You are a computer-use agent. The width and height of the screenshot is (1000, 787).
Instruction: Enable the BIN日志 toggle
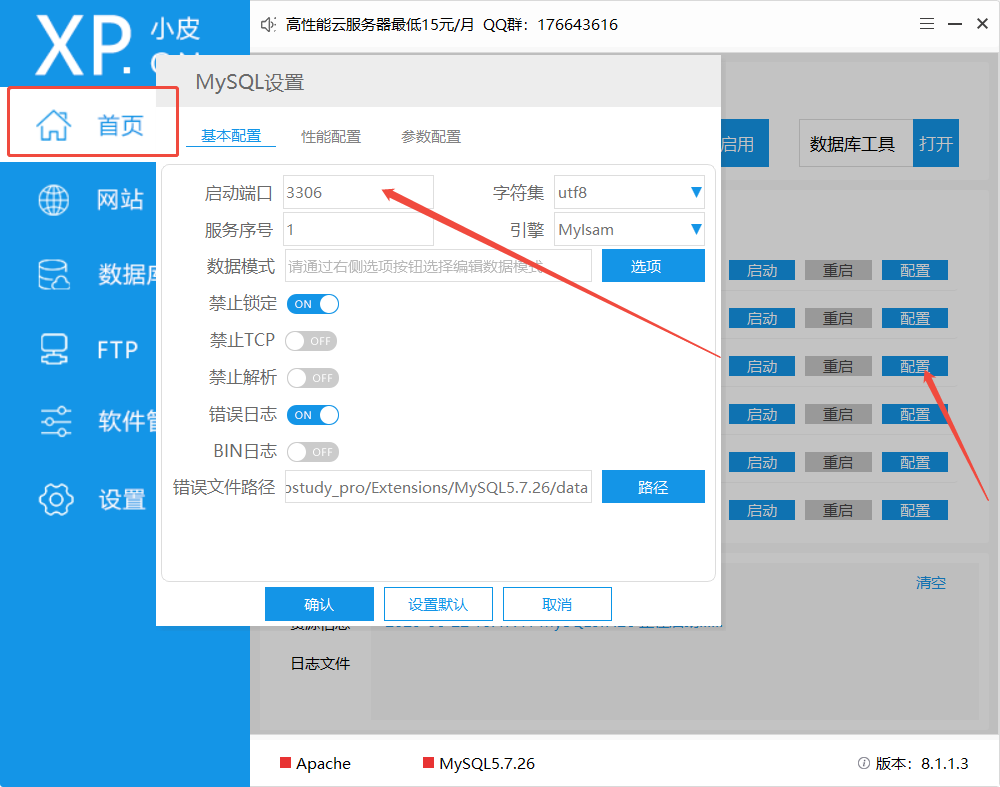click(312, 452)
